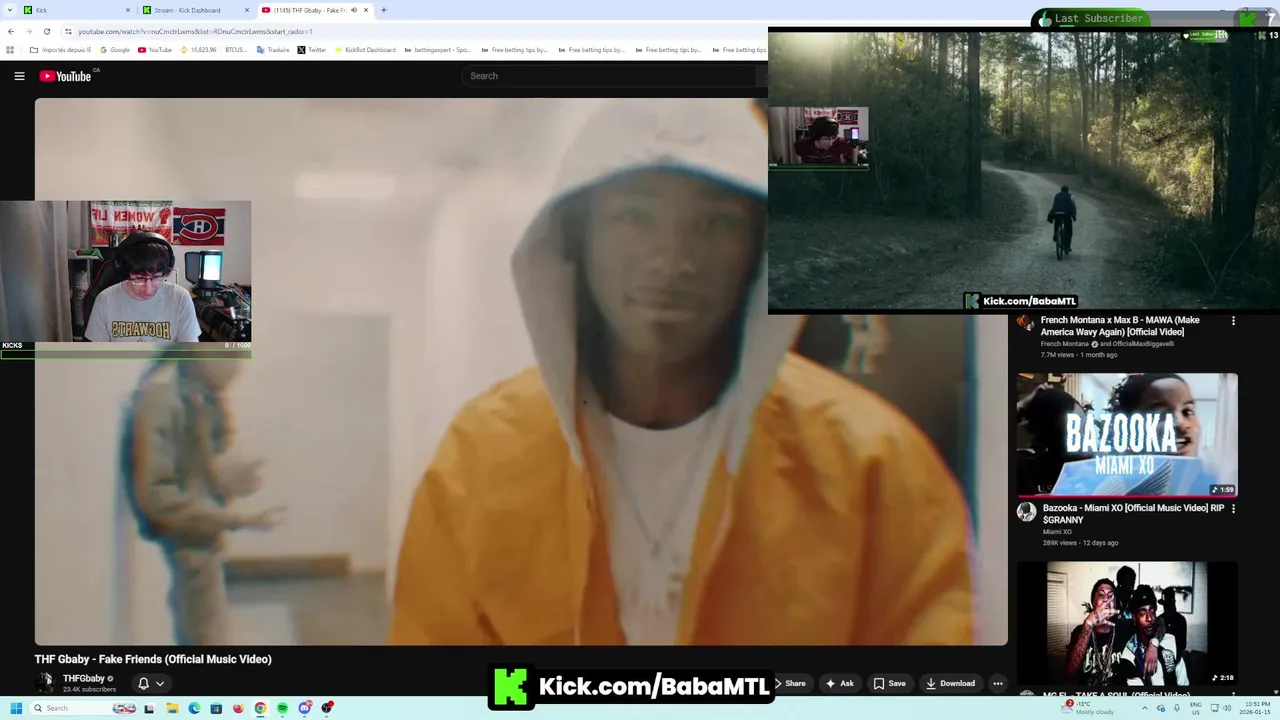The height and width of the screenshot is (720, 1280).
Task: Expand the tab search dropdown arrow
Action: [9, 10]
